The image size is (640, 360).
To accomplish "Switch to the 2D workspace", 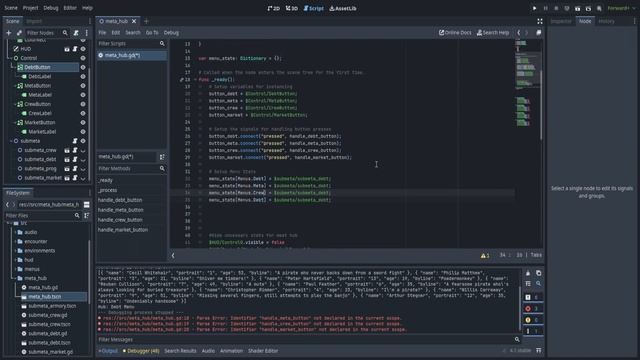I will 273,8.
